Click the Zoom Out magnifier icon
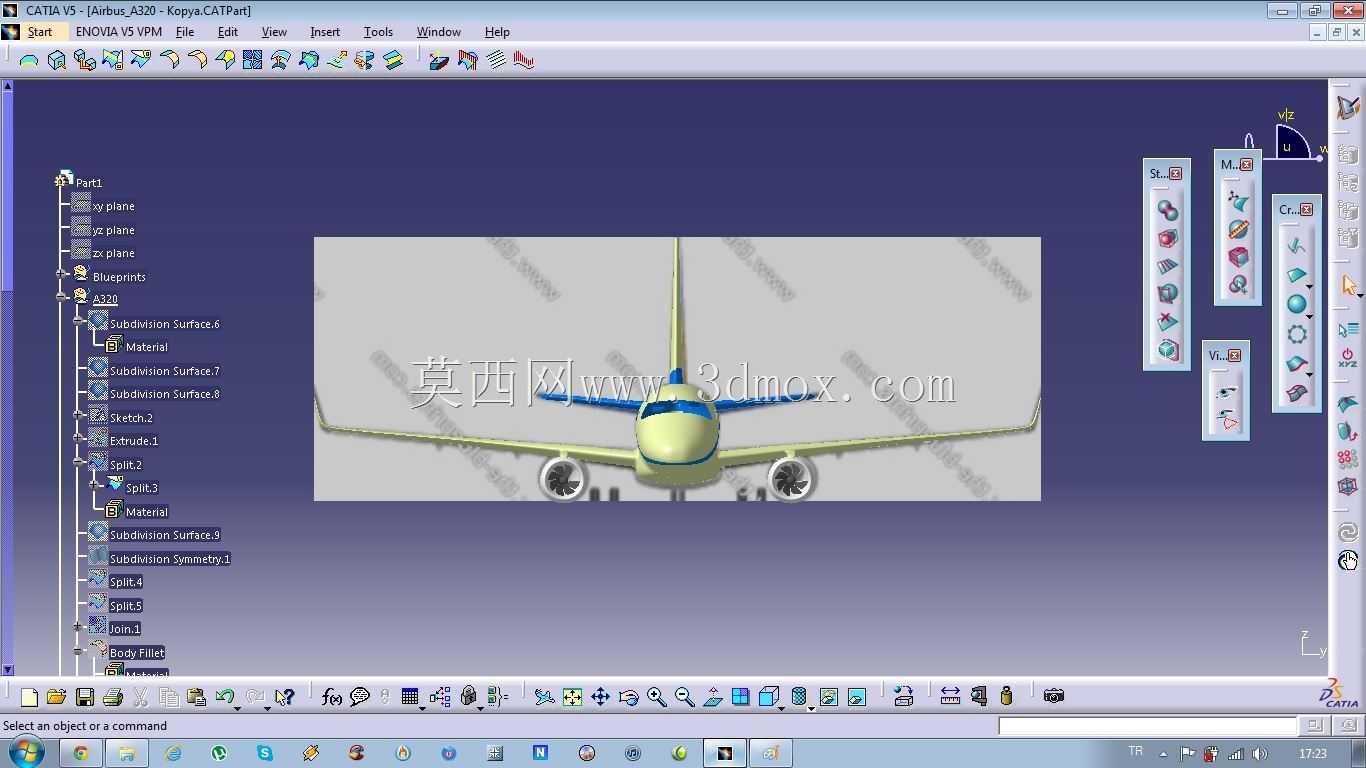1366x768 pixels. [684, 697]
